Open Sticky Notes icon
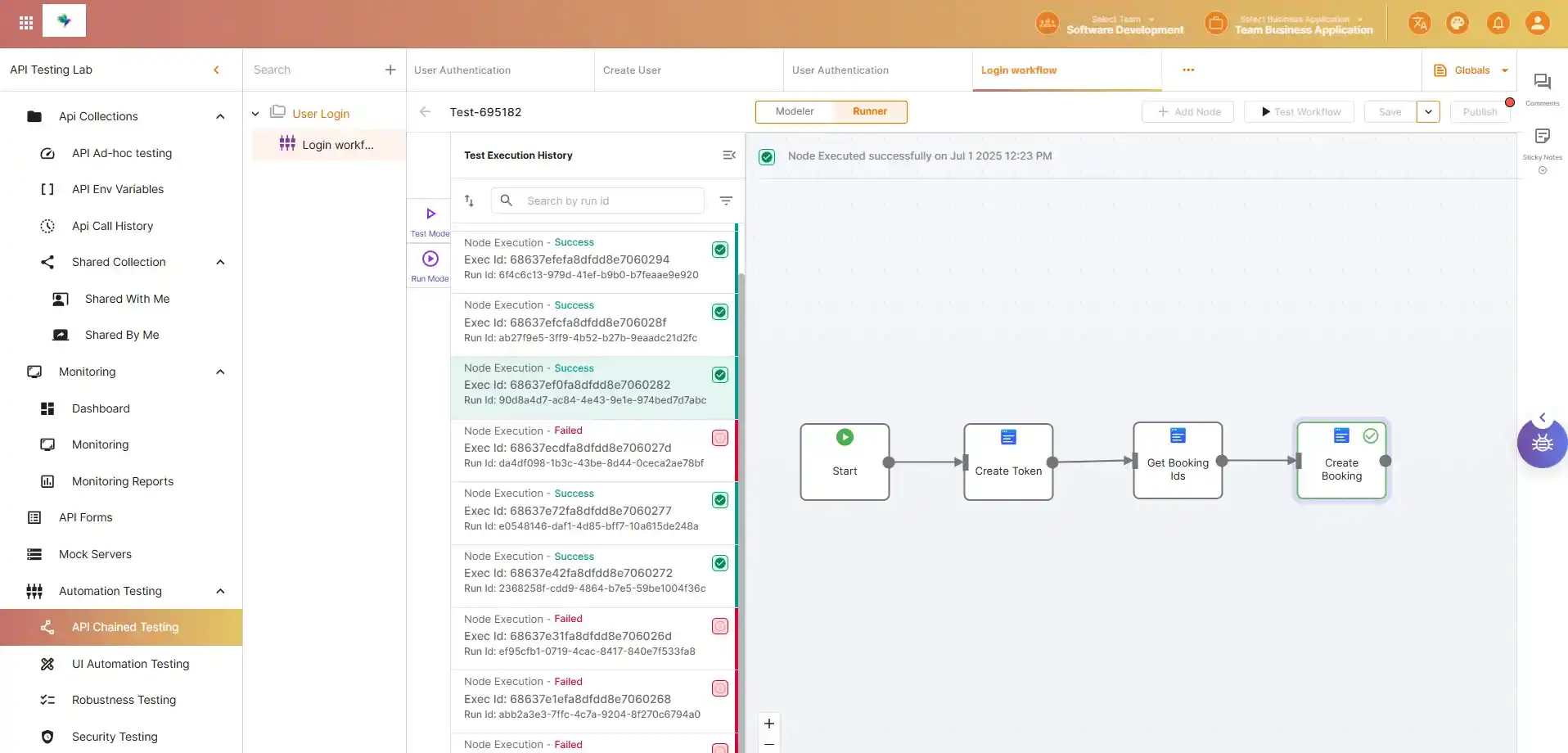The width and height of the screenshot is (1568, 753). click(x=1542, y=137)
